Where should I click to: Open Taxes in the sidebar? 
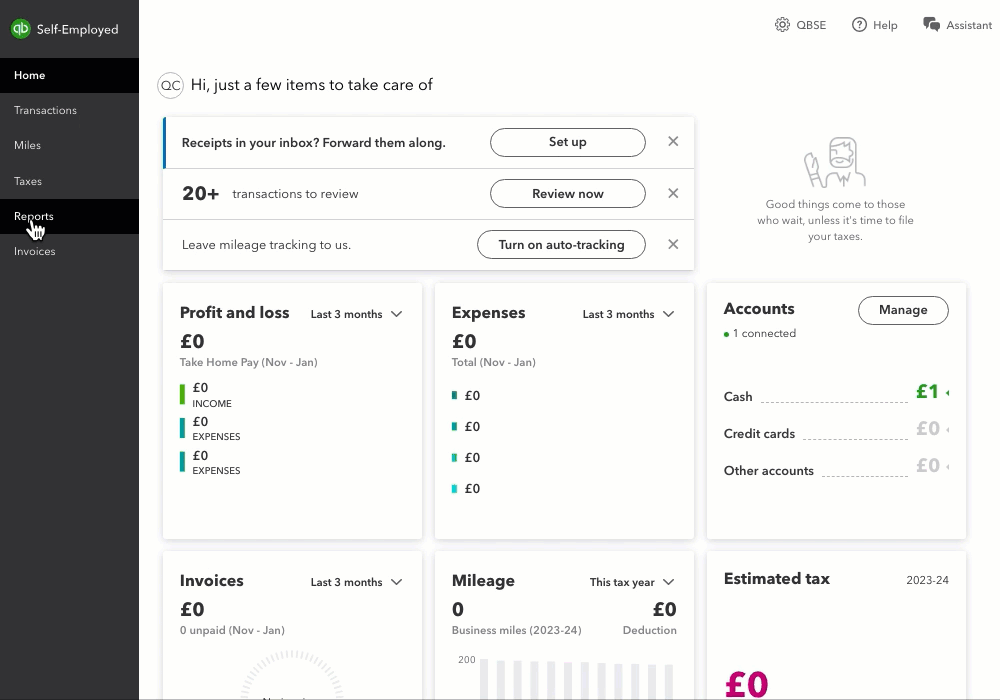(70, 181)
